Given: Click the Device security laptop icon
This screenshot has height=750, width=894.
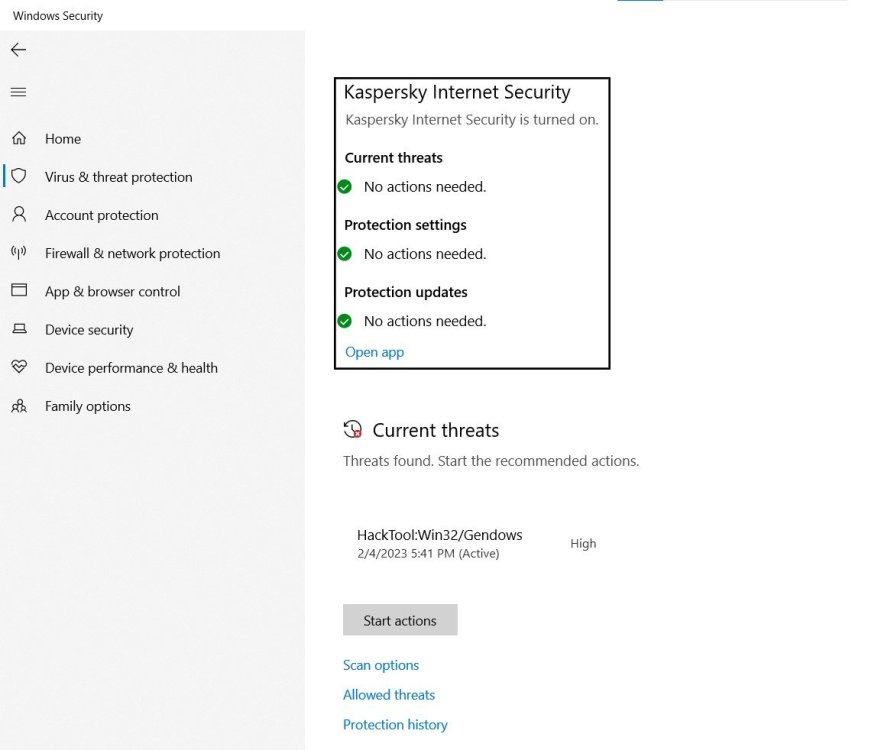Looking at the screenshot, I should (18, 329).
